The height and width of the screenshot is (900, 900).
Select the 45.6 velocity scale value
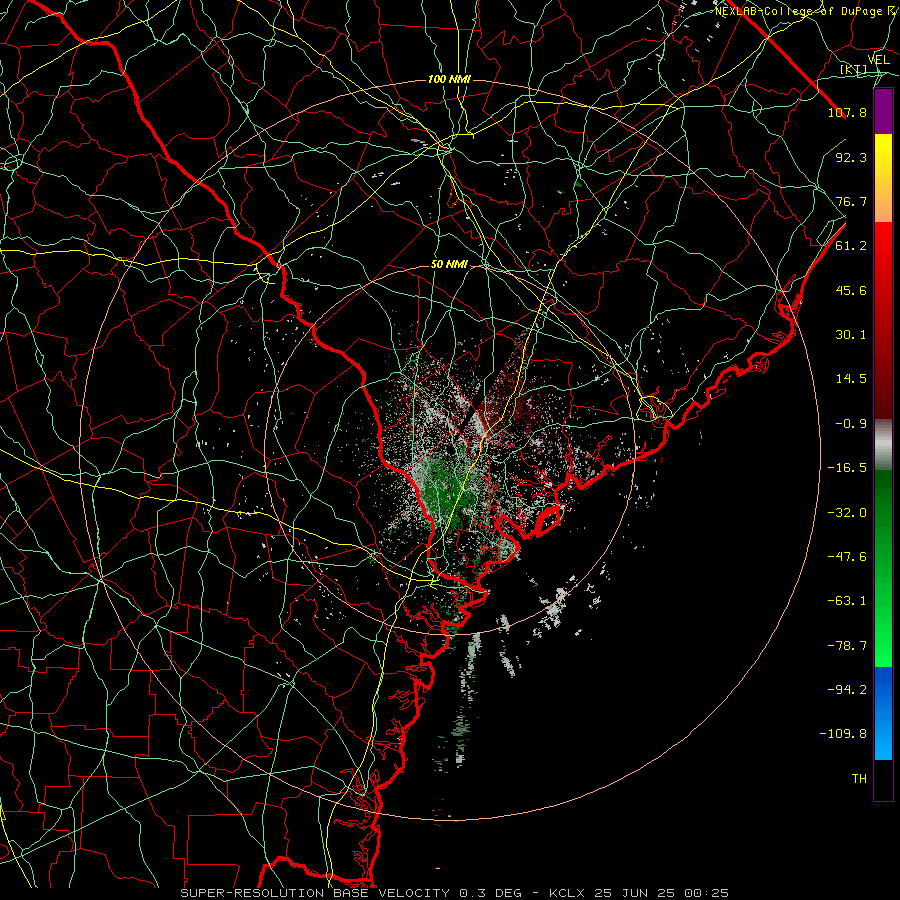[851, 290]
